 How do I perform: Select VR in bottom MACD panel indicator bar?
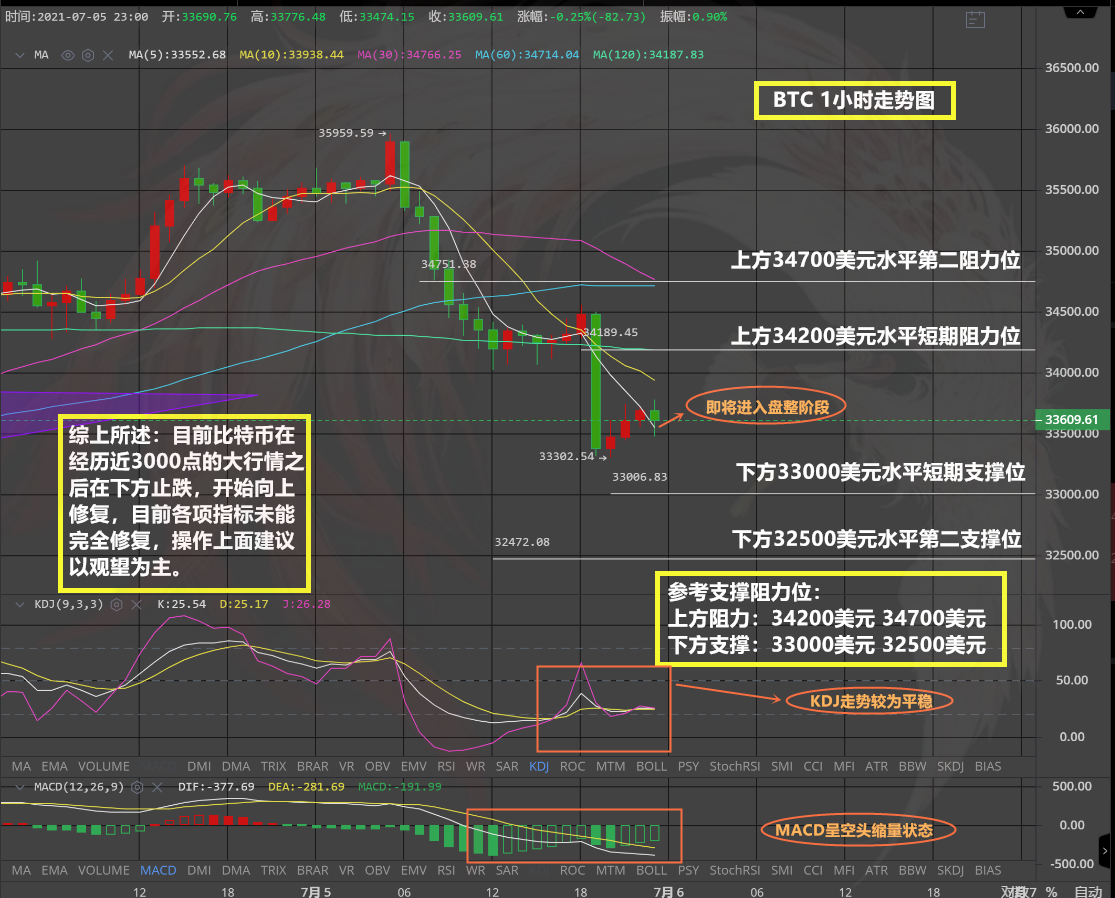tap(346, 870)
